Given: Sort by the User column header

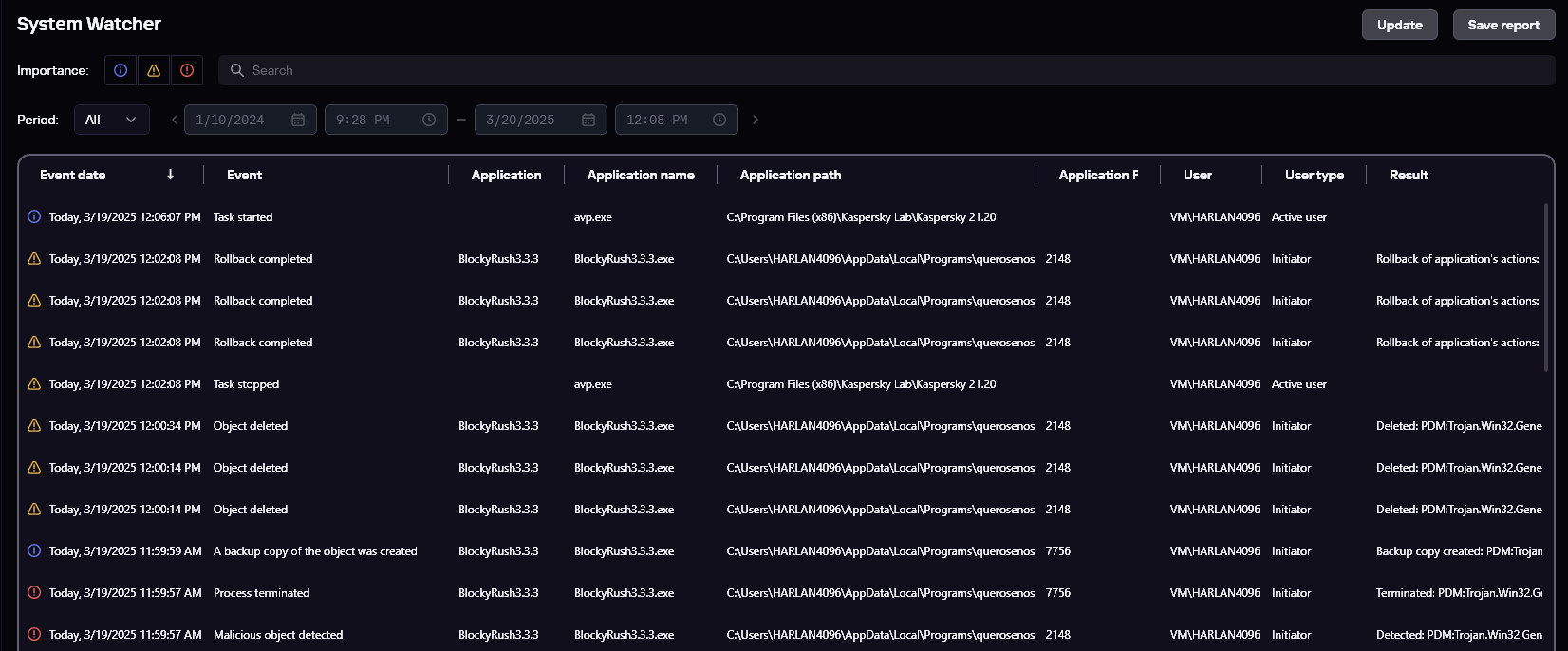Looking at the screenshot, I should click(x=1198, y=175).
